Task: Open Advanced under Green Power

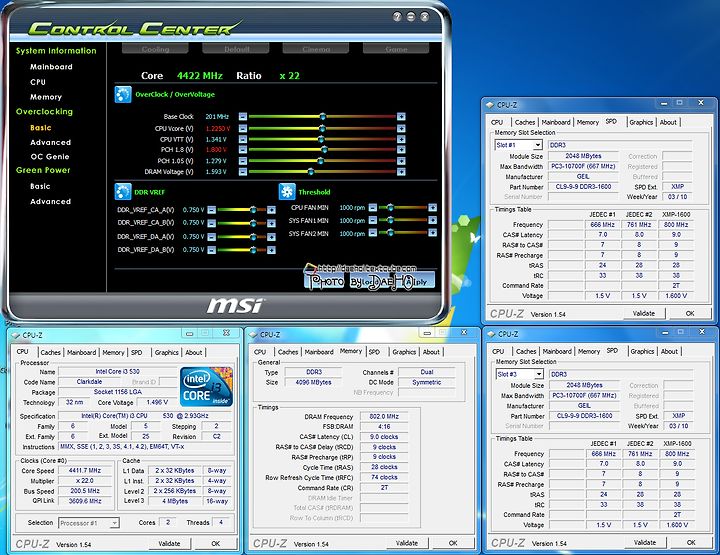Action: [51, 201]
